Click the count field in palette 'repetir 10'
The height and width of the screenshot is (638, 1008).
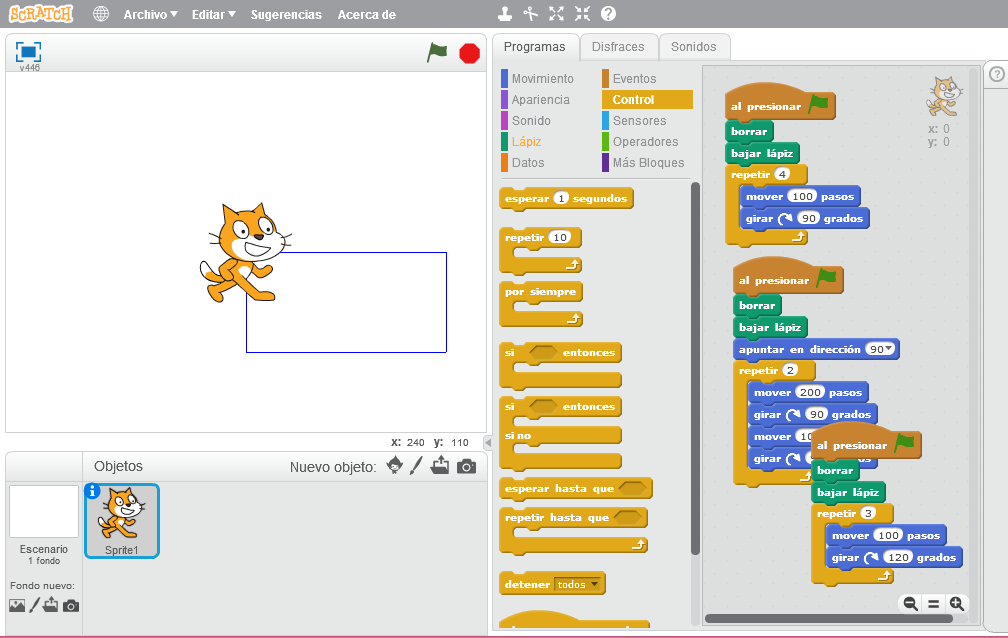click(560, 237)
